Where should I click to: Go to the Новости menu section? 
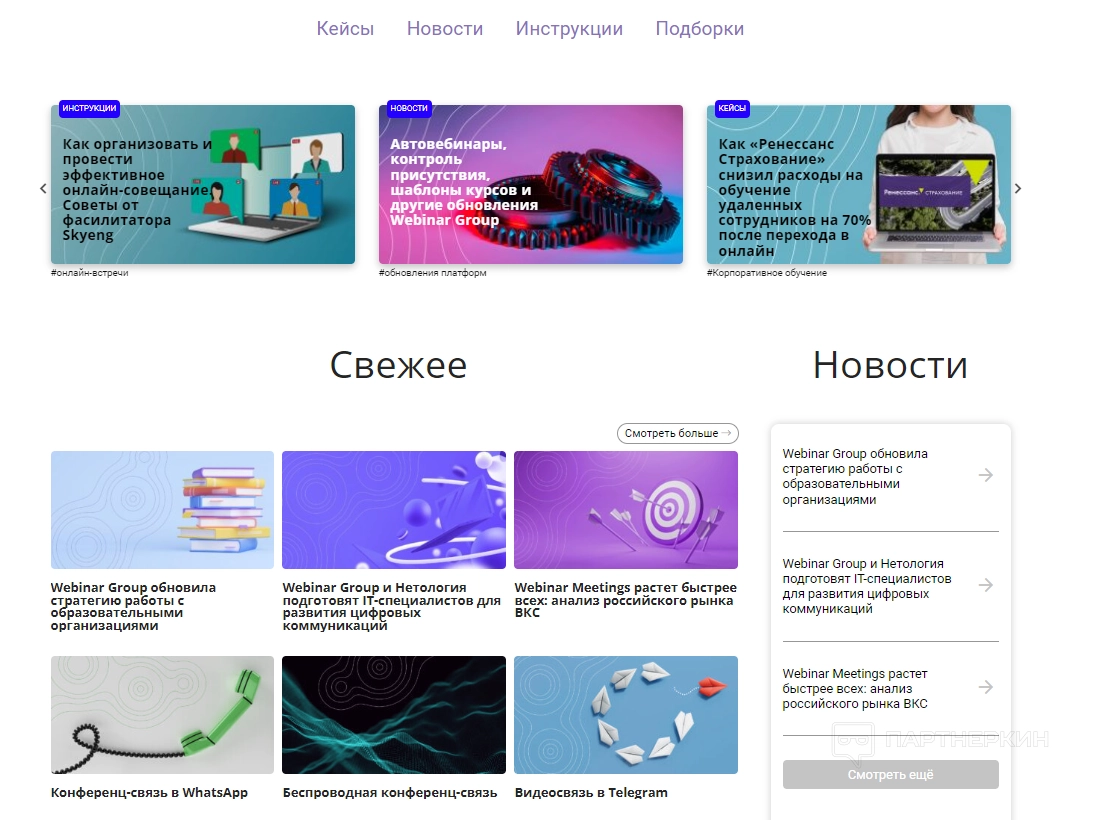pos(445,29)
